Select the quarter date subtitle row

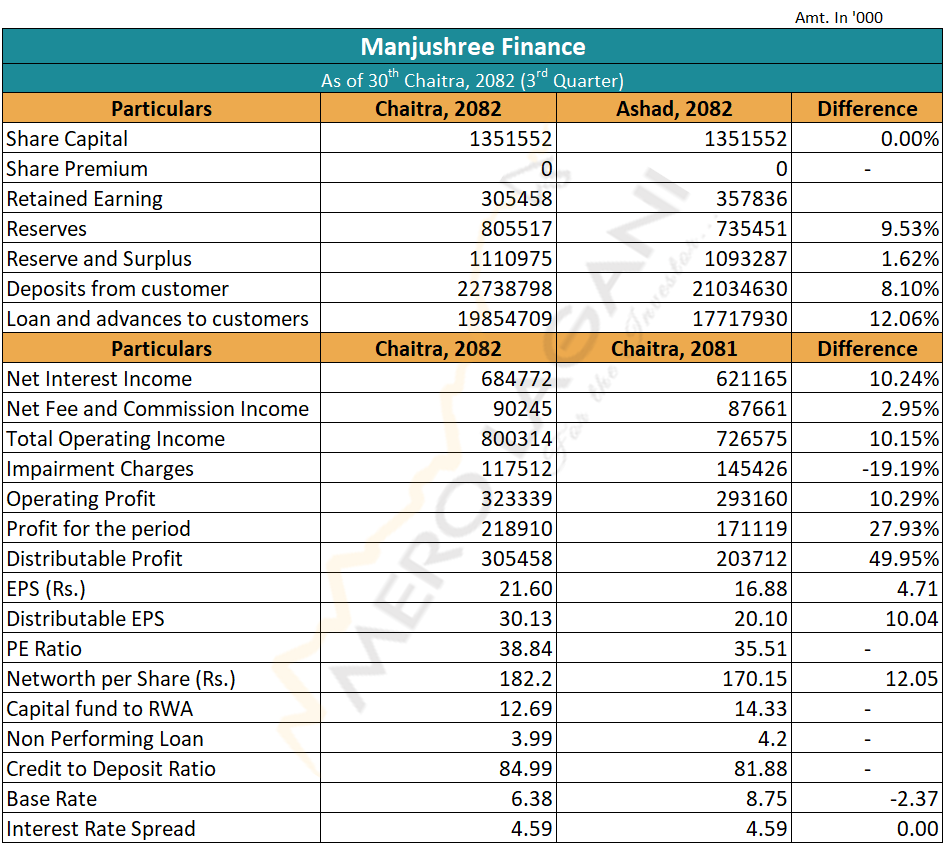point(473,80)
